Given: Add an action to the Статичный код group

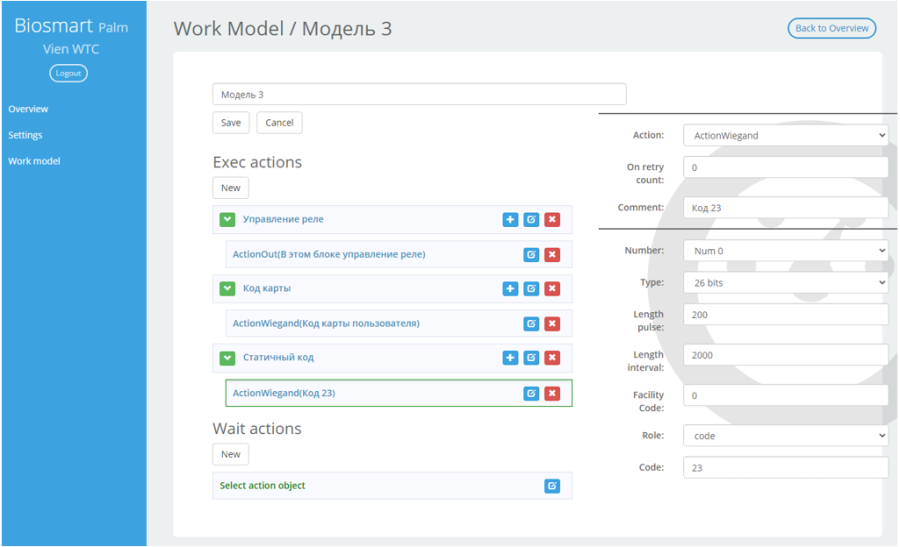Looking at the screenshot, I should point(510,358).
